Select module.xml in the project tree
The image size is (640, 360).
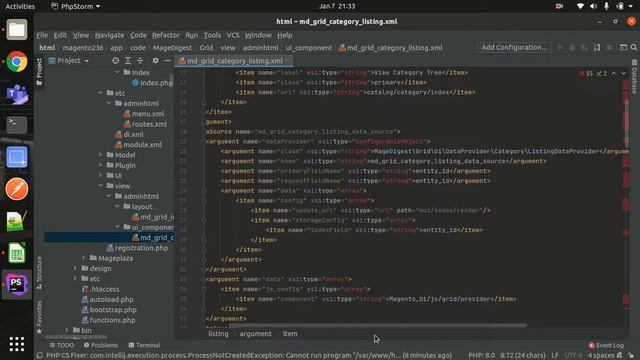click(138, 145)
